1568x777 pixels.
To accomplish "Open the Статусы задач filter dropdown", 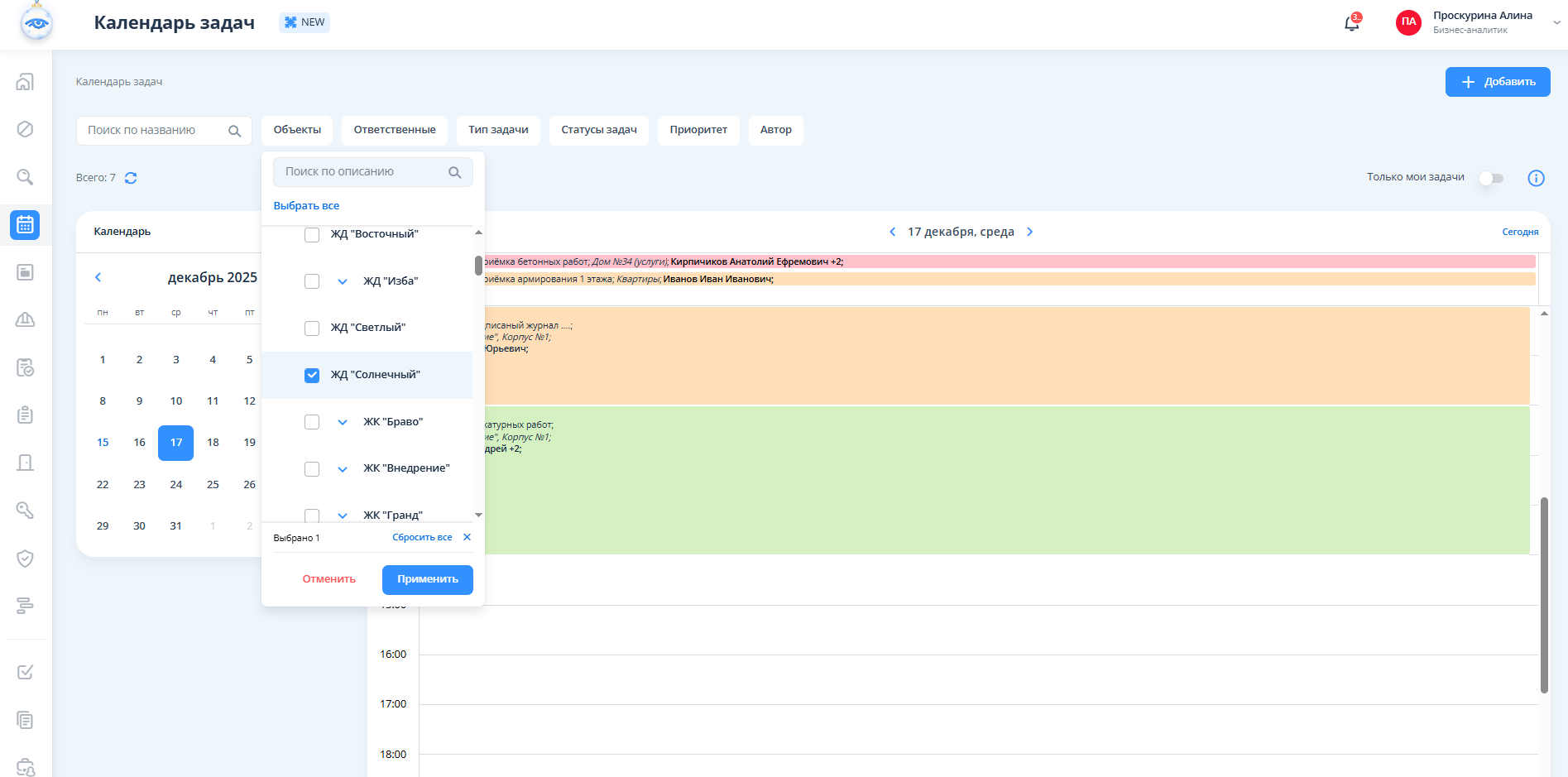I will pyautogui.click(x=598, y=130).
